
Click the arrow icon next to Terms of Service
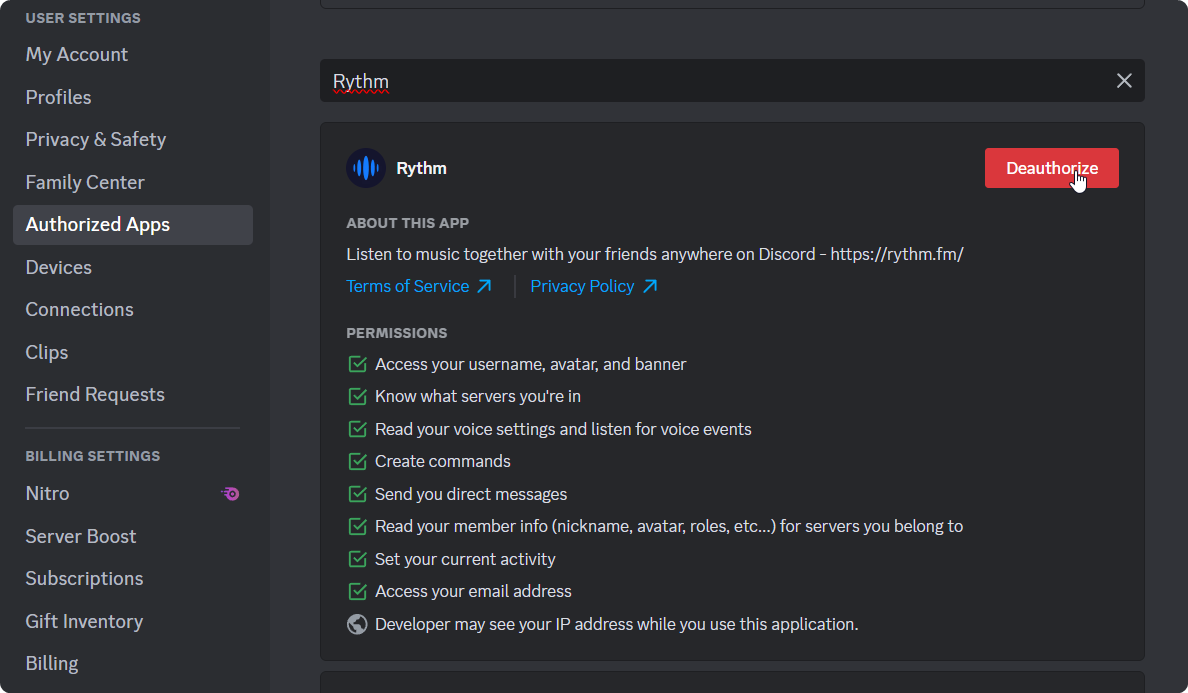[x=485, y=286]
